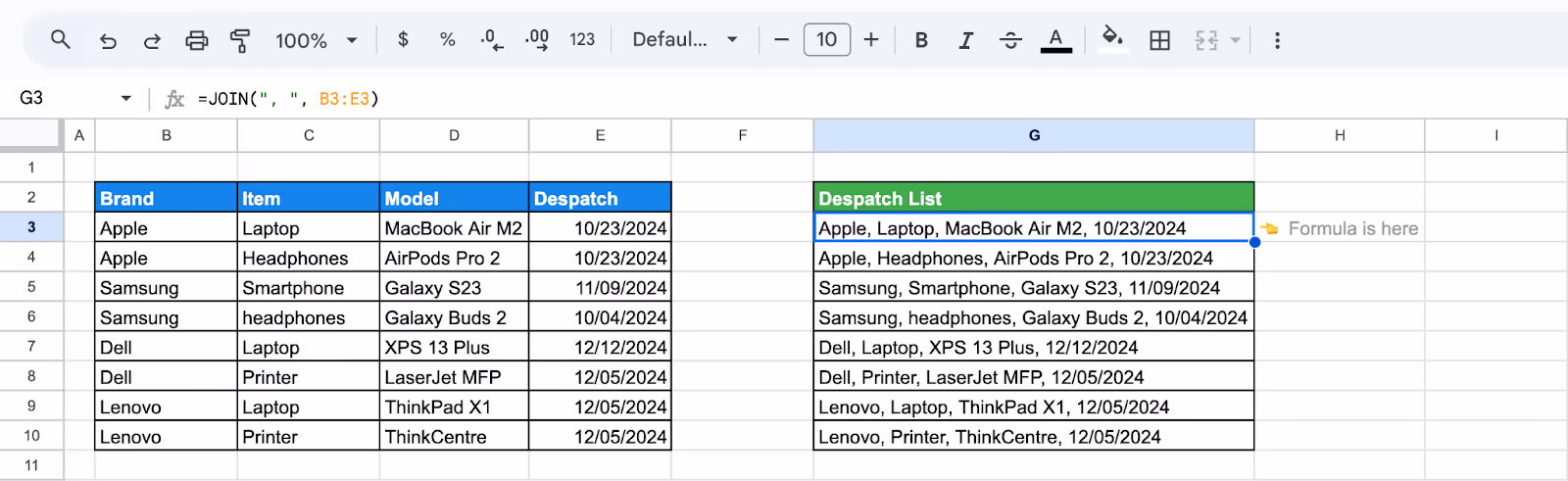Image resolution: width=1568 pixels, height=481 pixels.
Task: Select the Samsung, Smartphone despatch list cell
Action: tap(1034, 288)
